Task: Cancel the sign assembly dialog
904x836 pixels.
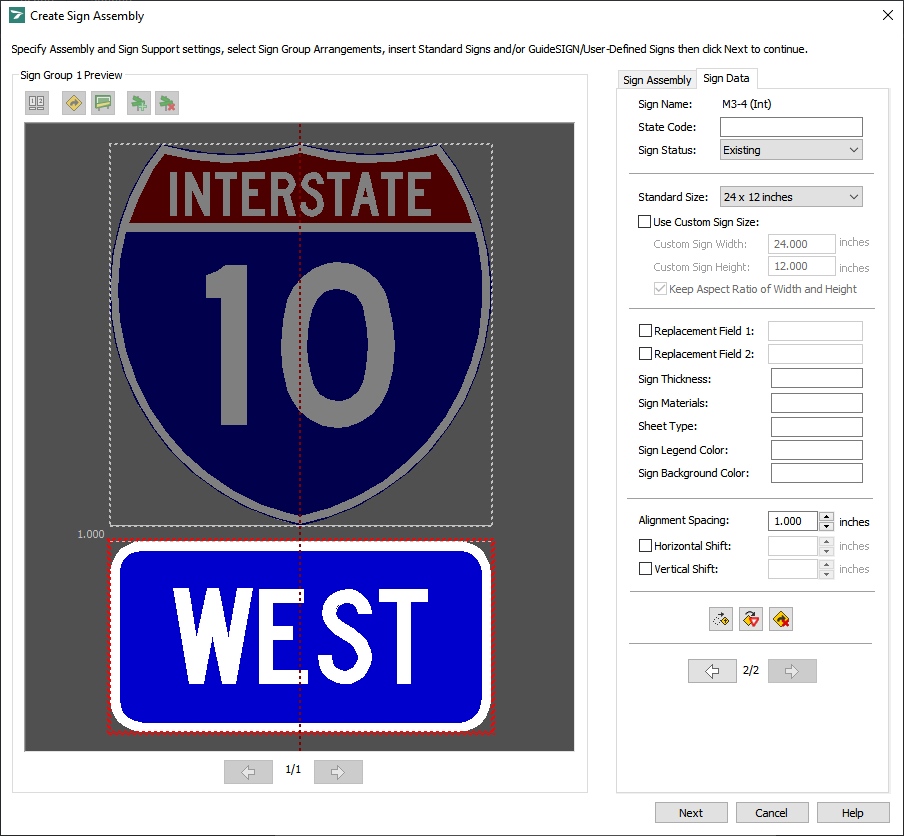Action: (772, 813)
